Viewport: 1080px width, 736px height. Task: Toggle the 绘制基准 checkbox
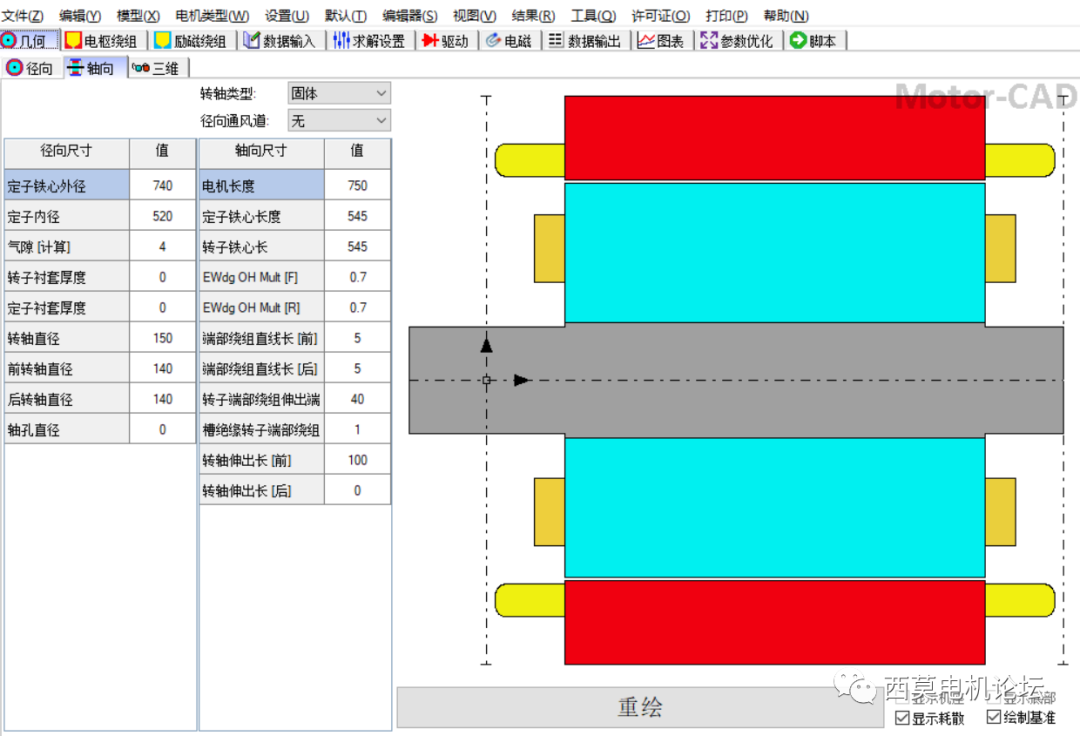[993, 717]
